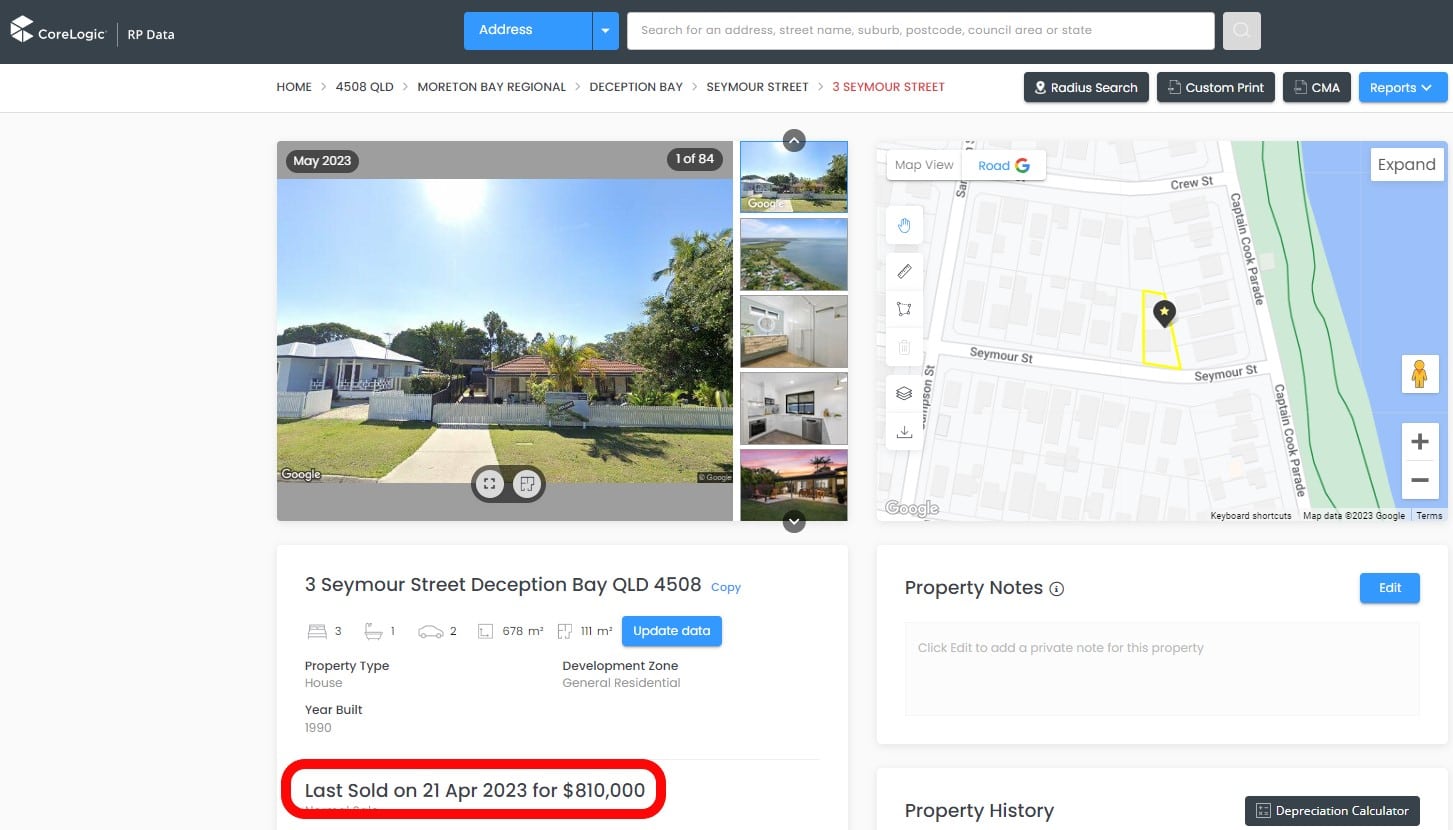Screen dimensions: 1453x830
Task: Open fullscreen photo view icon
Action: coord(489,485)
